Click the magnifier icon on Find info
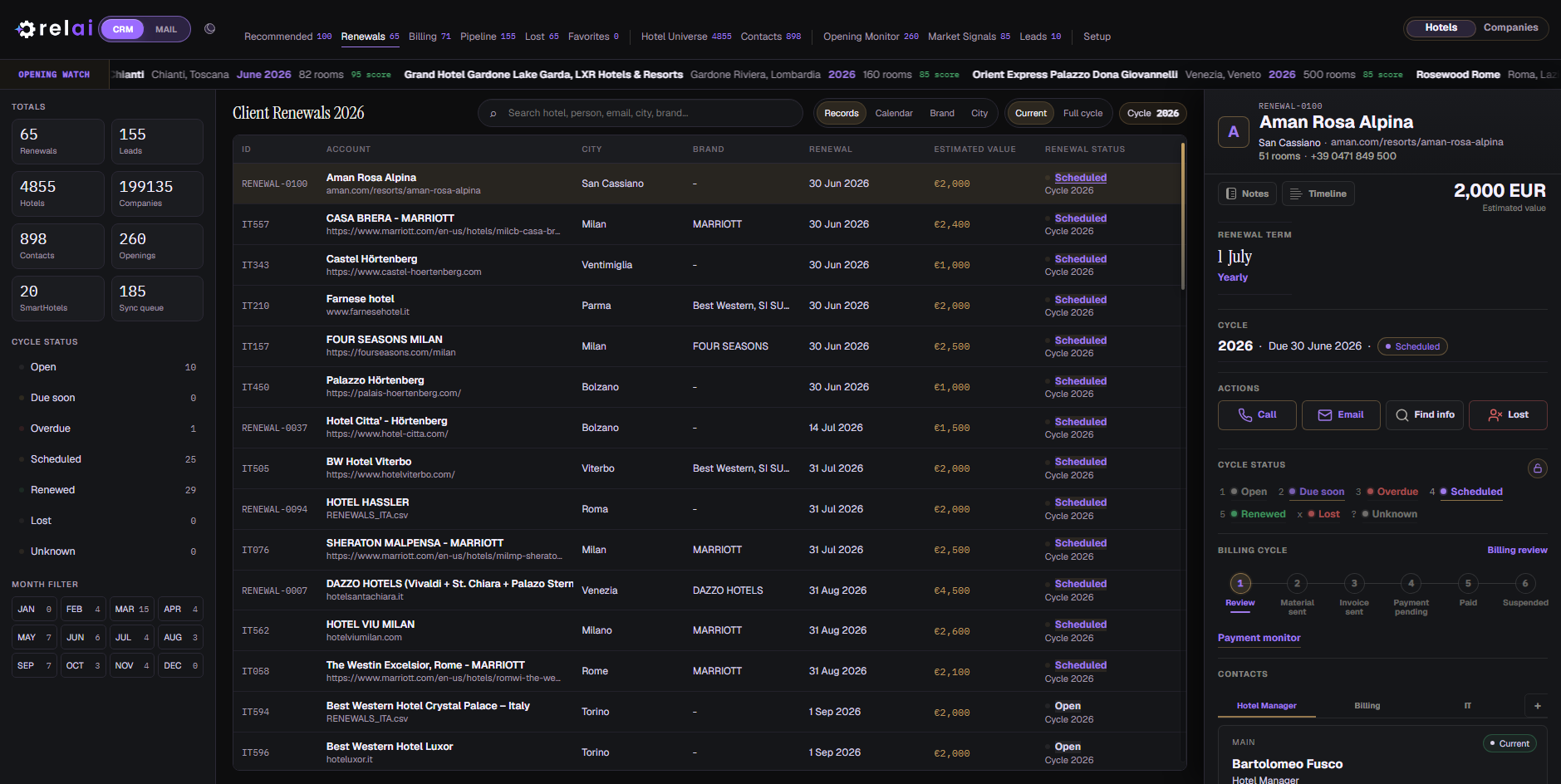The width and height of the screenshot is (1561, 784). [1402, 415]
